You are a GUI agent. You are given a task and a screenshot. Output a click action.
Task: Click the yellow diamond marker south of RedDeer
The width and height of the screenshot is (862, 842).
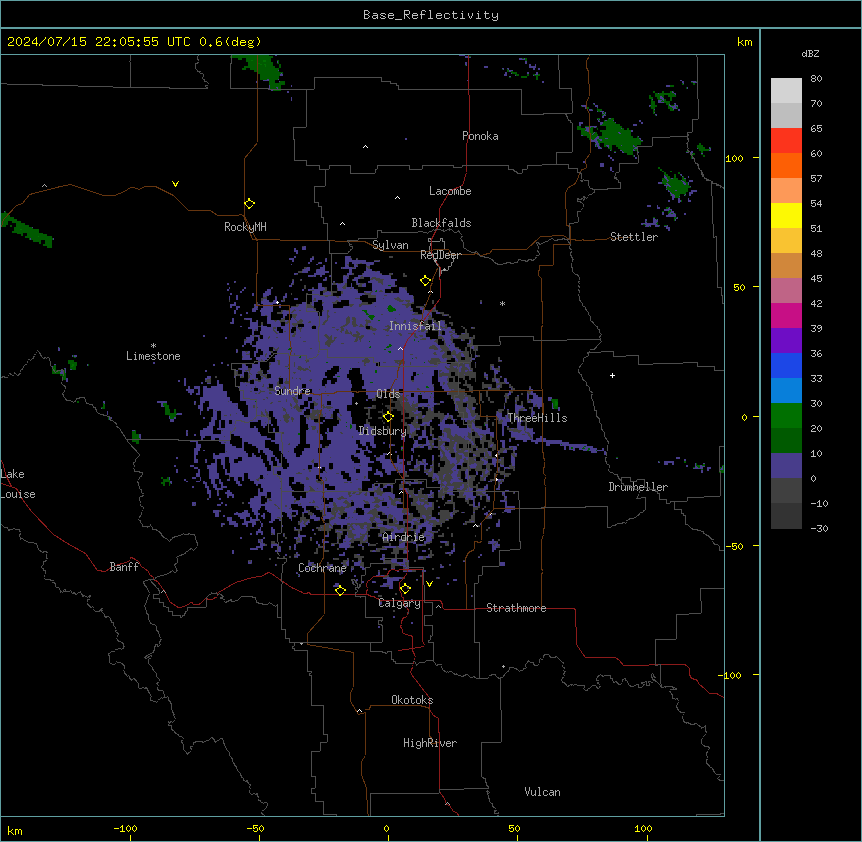pyautogui.click(x=426, y=281)
